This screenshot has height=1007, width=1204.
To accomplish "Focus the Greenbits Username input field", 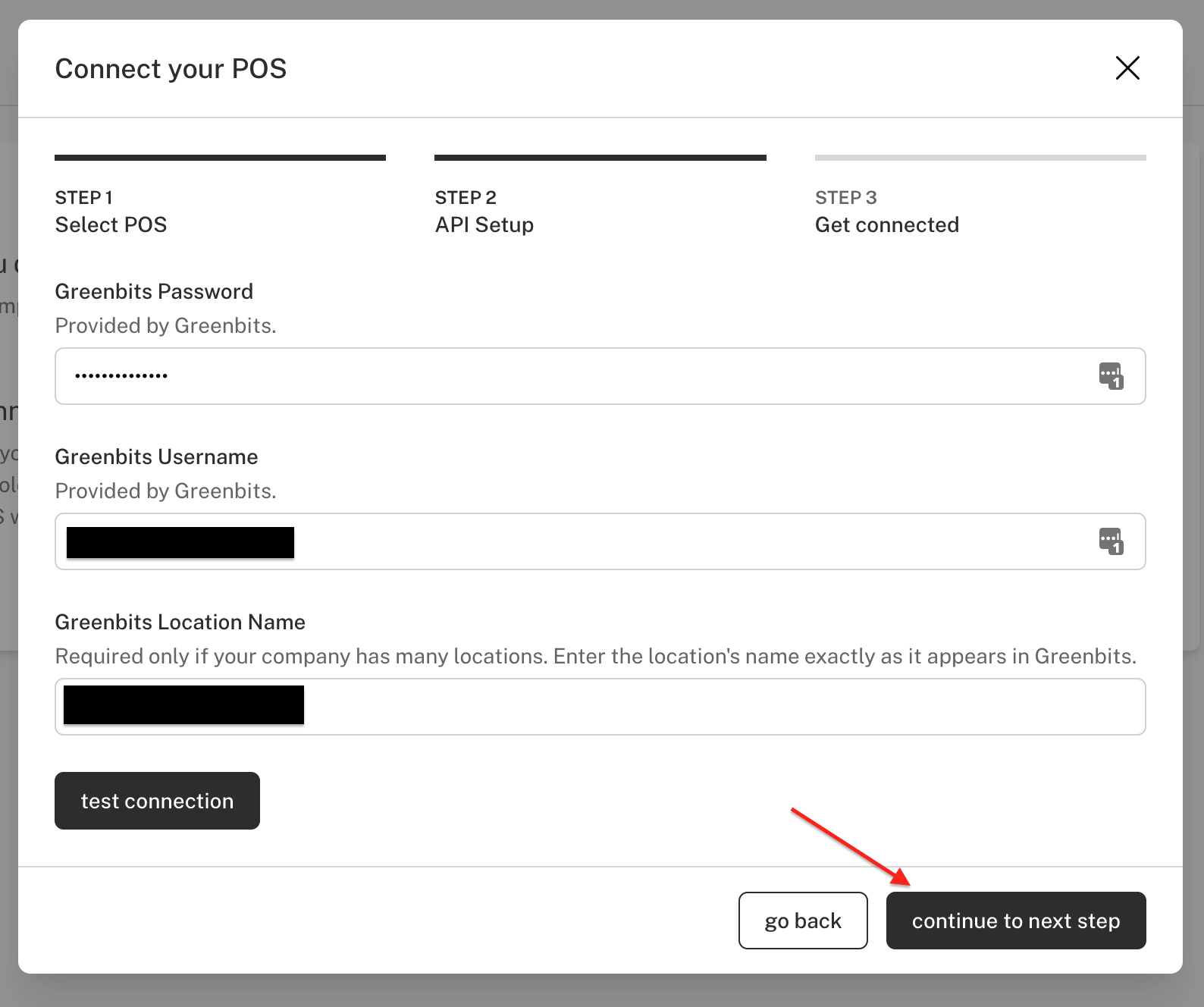I will pyautogui.click(x=600, y=541).
